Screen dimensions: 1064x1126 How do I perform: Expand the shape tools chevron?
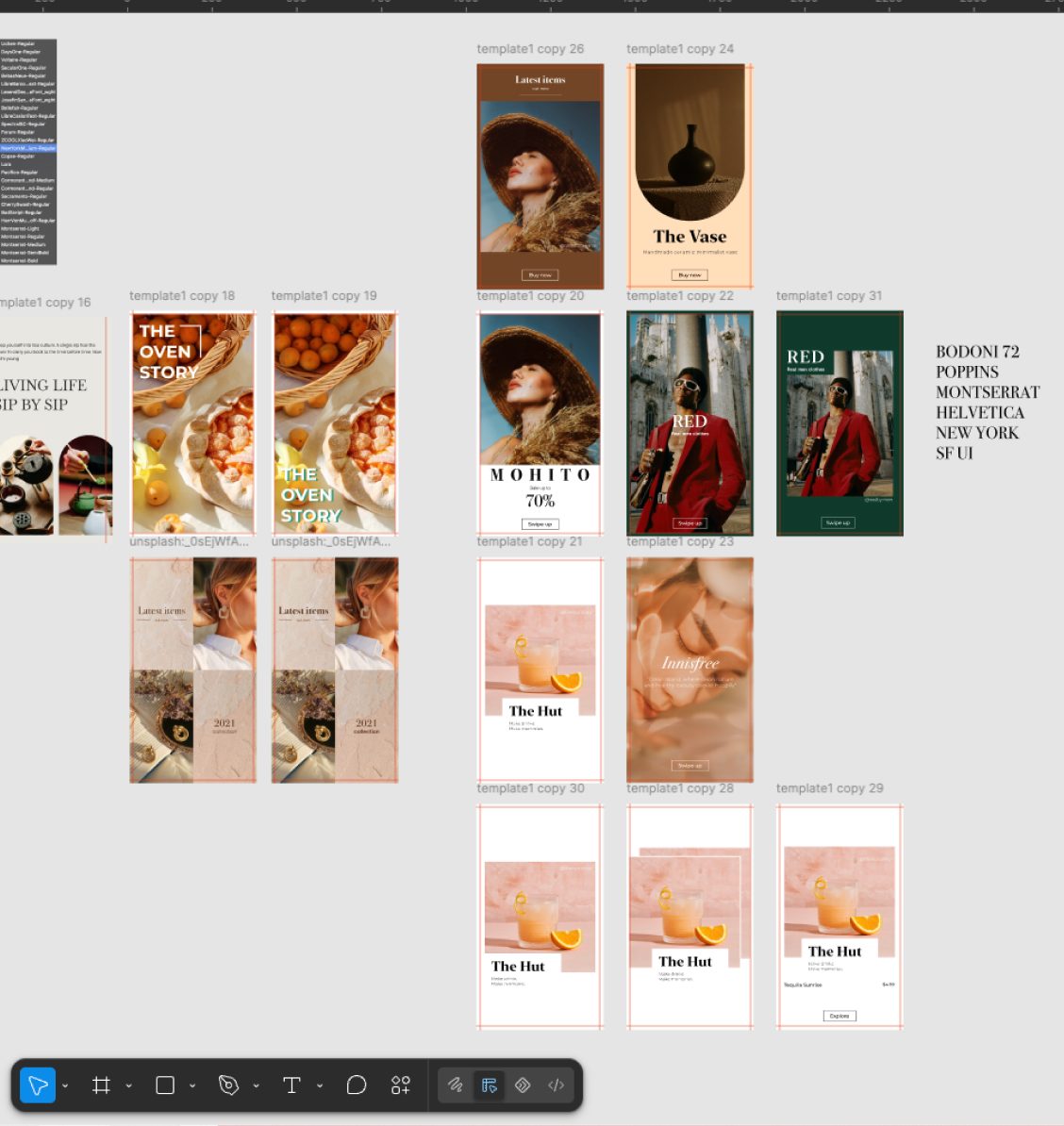tap(192, 1085)
